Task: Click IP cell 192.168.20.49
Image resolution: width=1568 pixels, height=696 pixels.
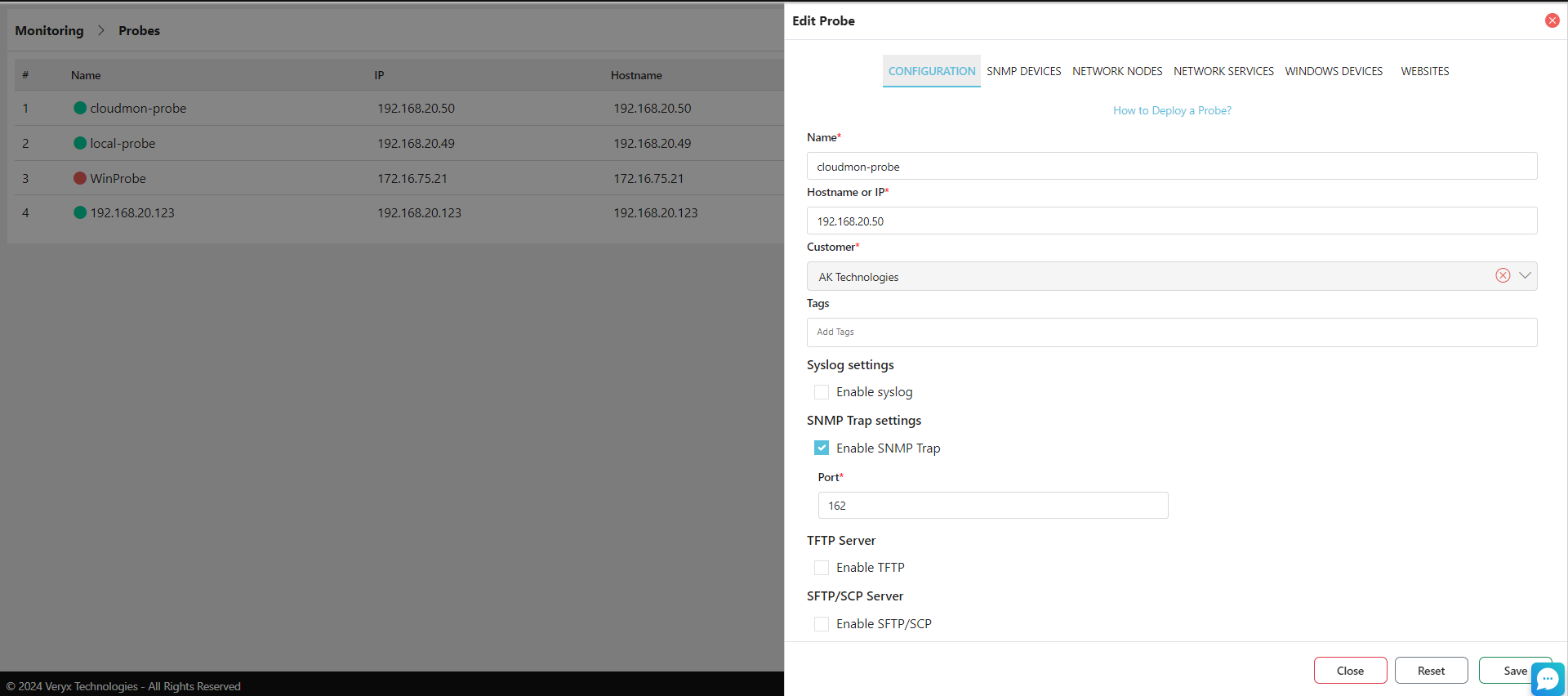Action: pos(416,143)
